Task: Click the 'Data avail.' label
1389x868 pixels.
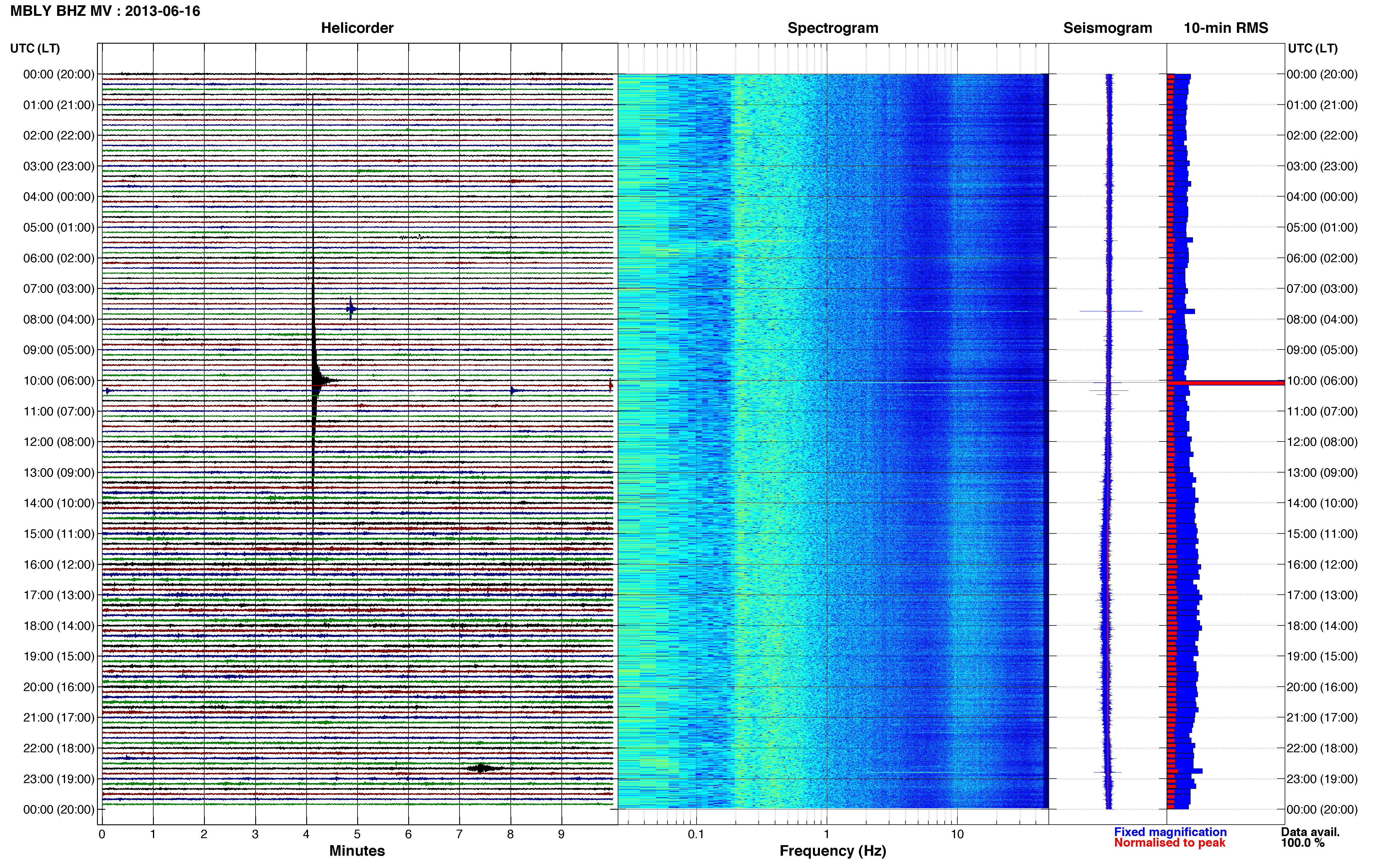Action: tap(1310, 832)
